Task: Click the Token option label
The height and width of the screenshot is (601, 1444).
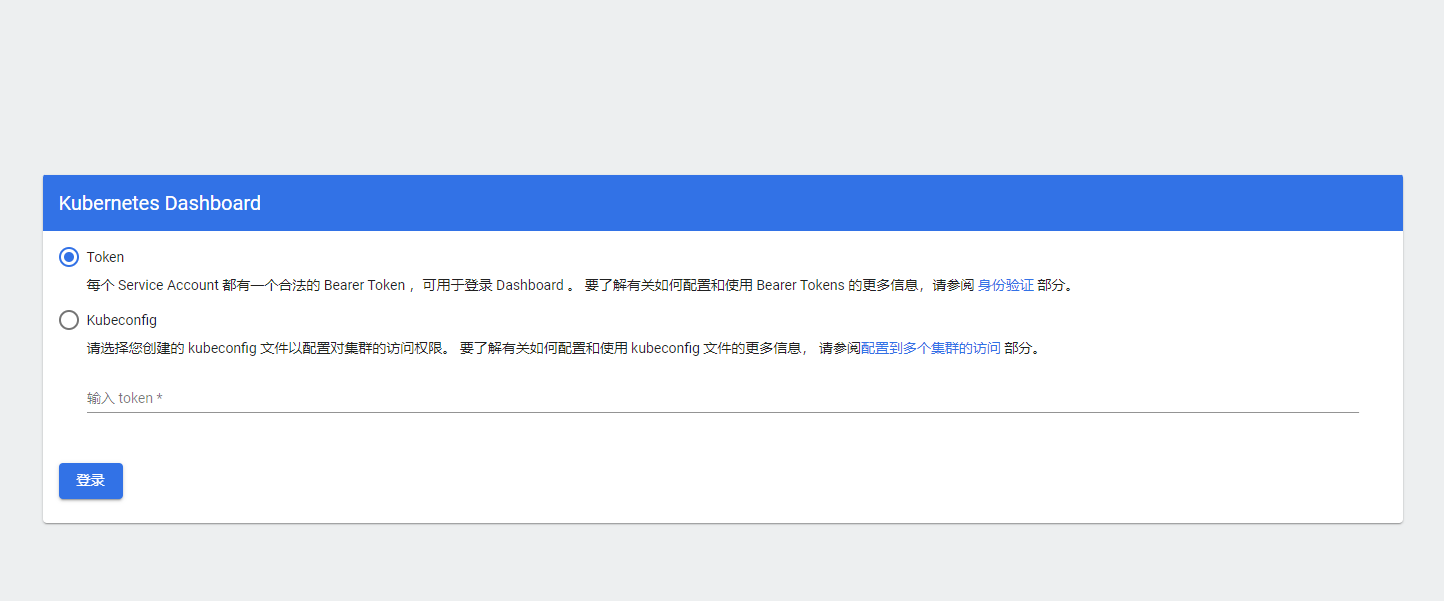Action: (105, 257)
